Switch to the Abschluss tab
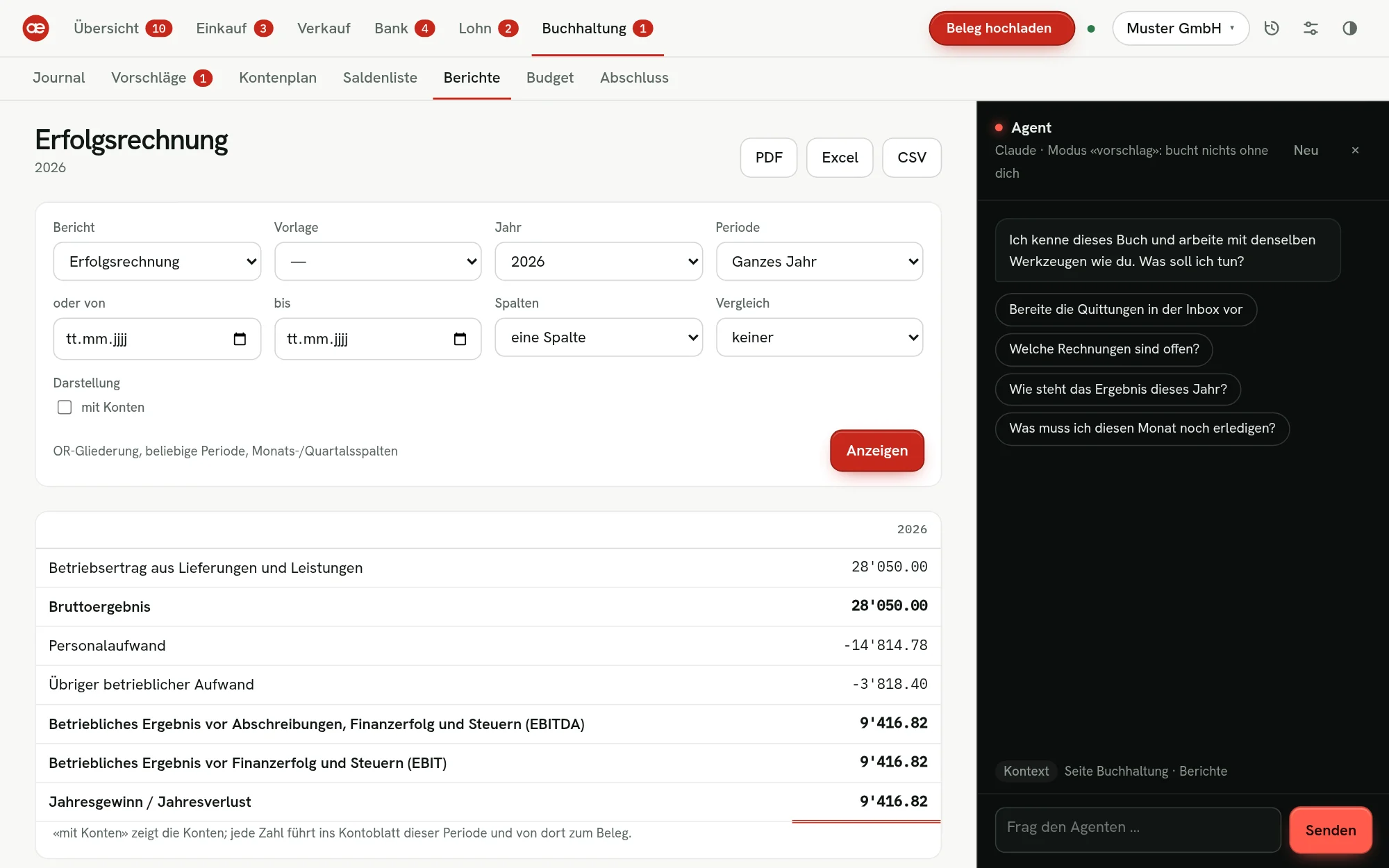 (x=634, y=78)
